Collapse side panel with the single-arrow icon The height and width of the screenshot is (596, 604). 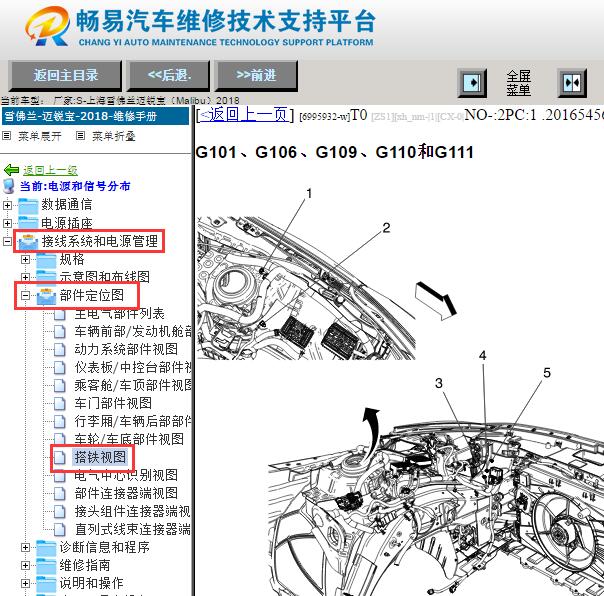pyautogui.click(x=472, y=83)
